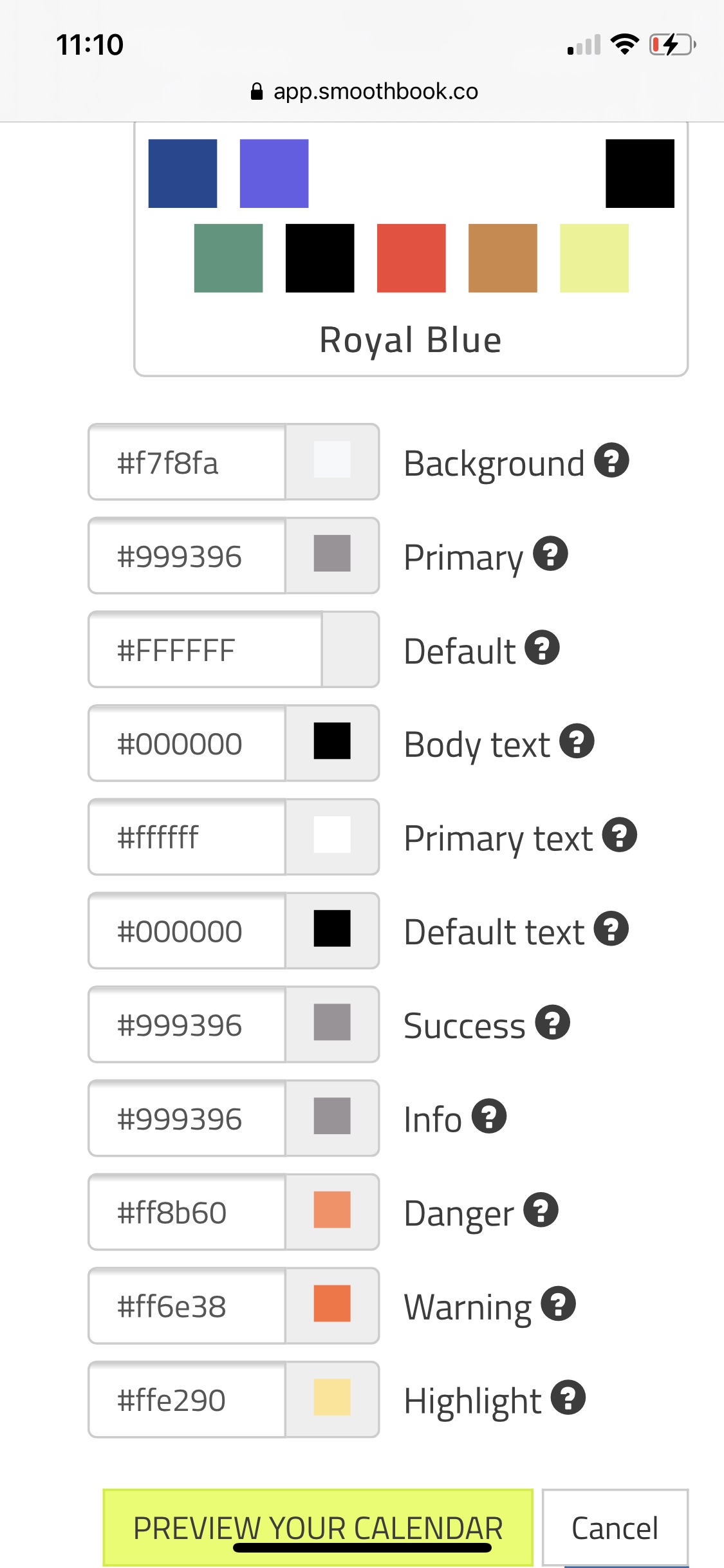The height and width of the screenshot is (1568, 724).
Task: Show the Success help tooltip
Action: coord(552,1022)
